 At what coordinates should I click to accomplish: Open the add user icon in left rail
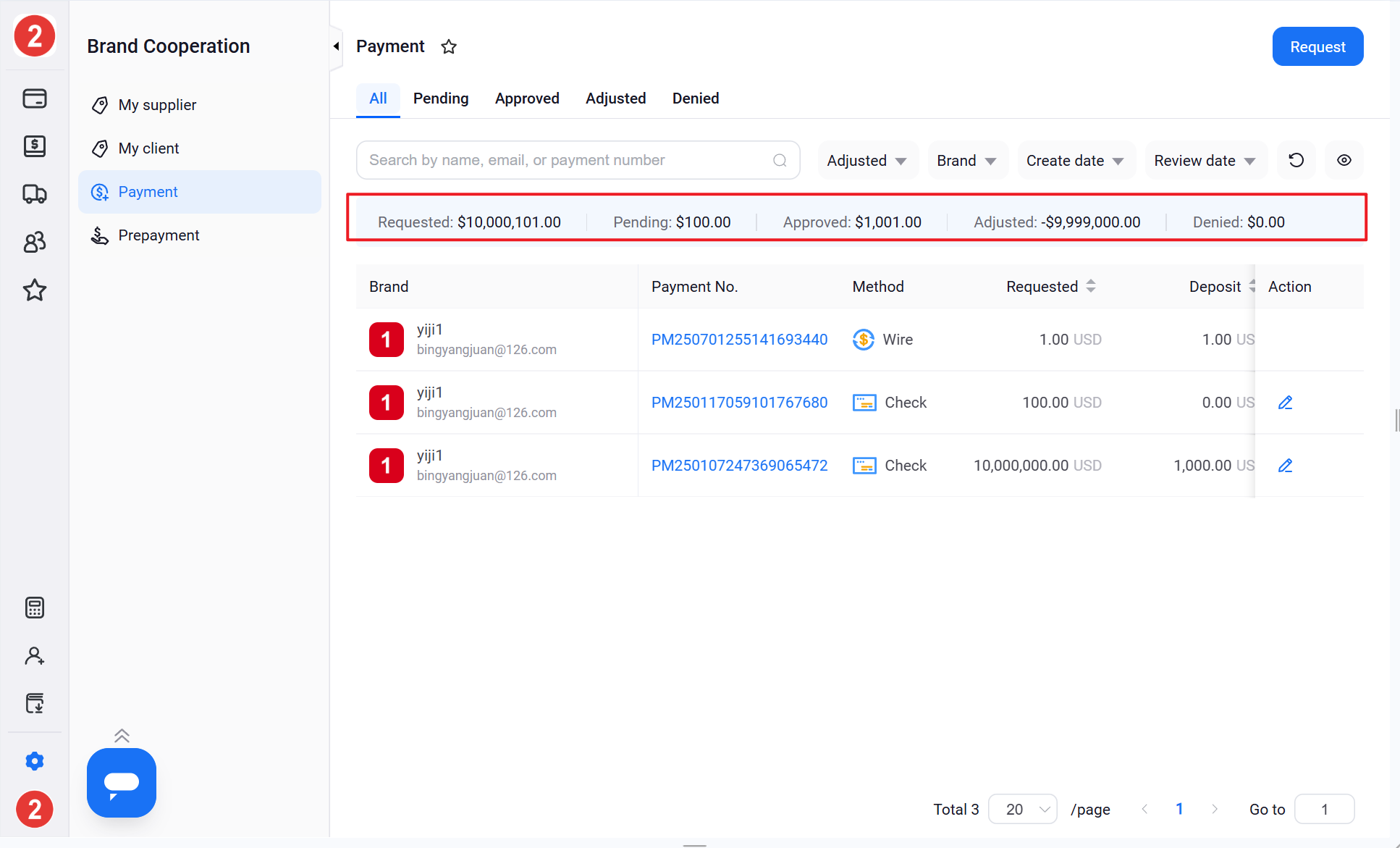[35, 655]
